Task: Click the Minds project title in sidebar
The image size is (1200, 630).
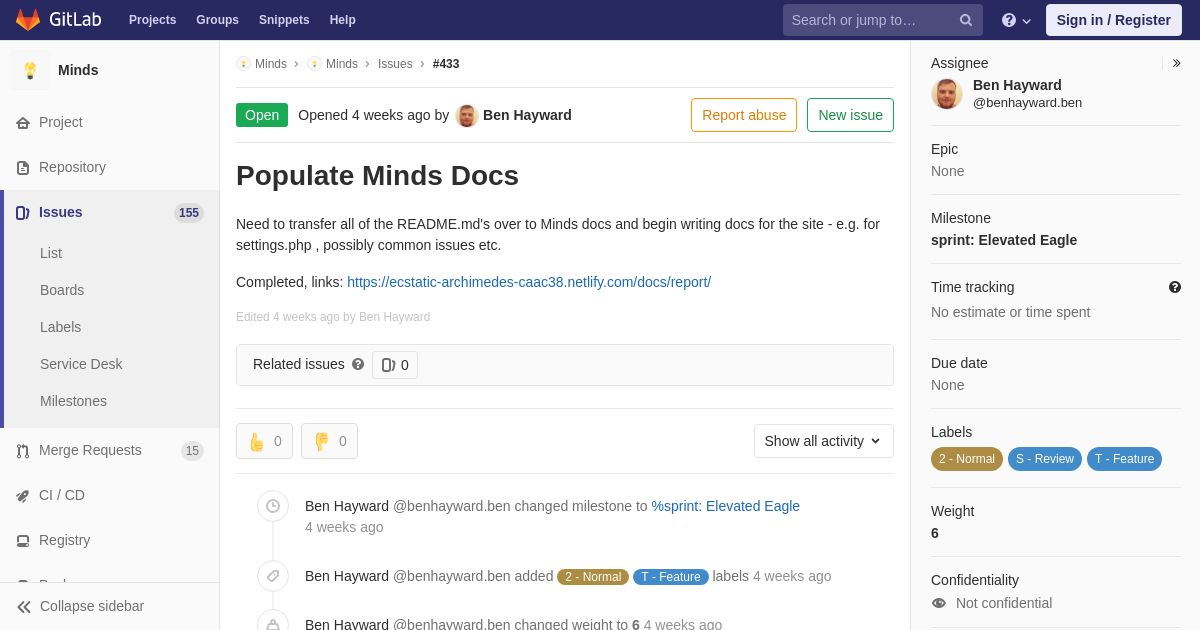Action: click(x=78, y=70)
